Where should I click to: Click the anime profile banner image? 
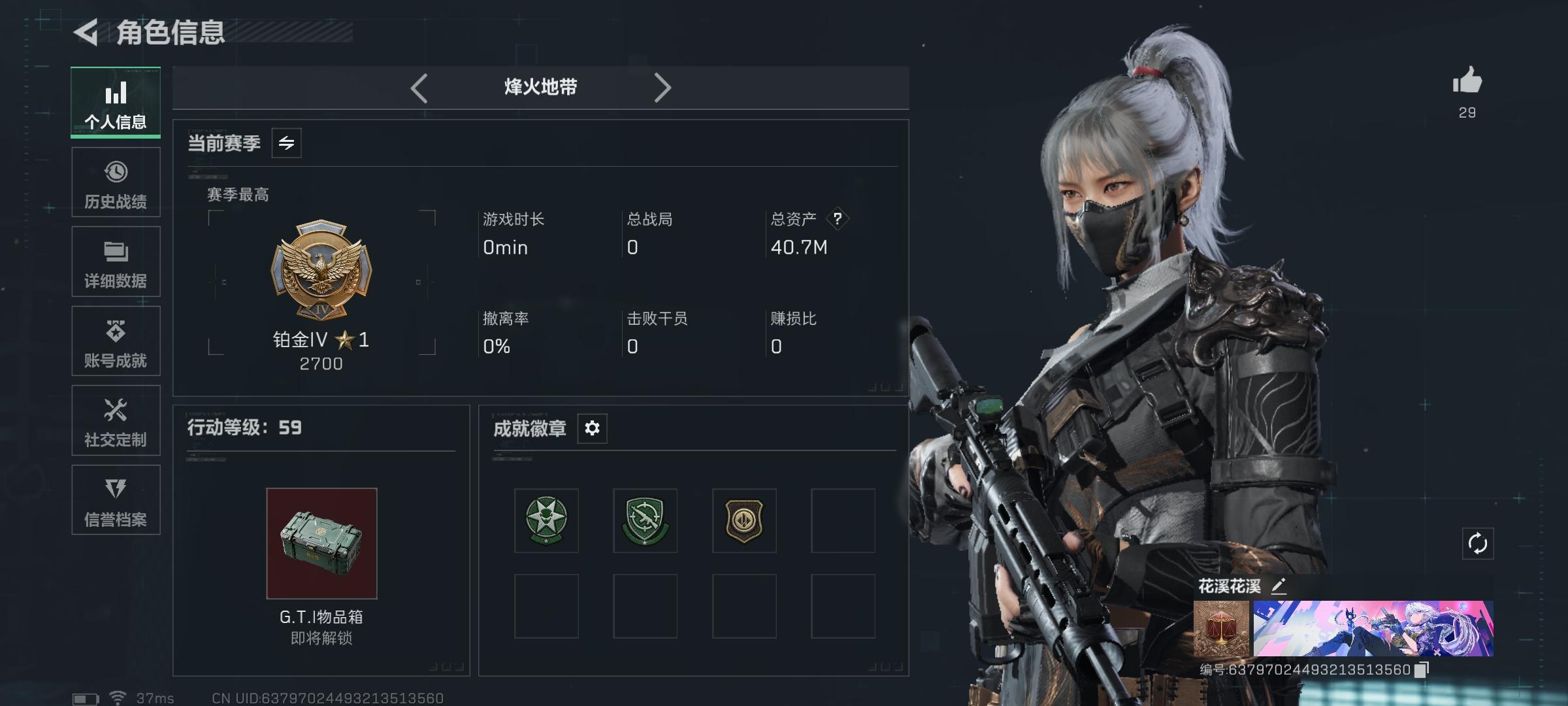tap(1373, 629)
